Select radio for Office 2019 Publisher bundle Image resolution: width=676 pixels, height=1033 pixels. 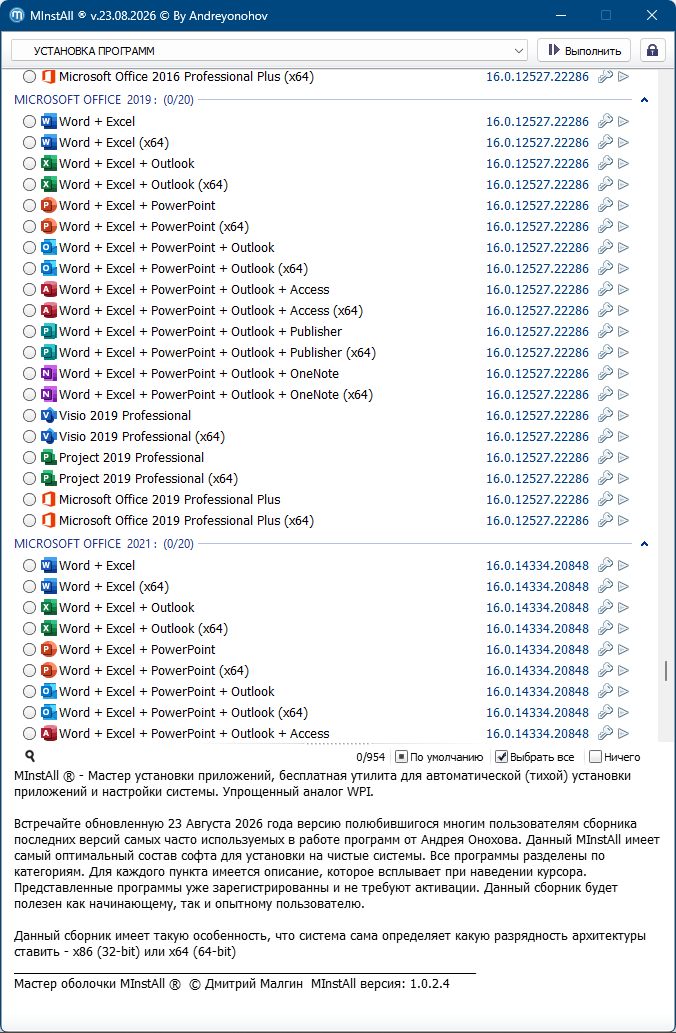[x=29, y=332]
